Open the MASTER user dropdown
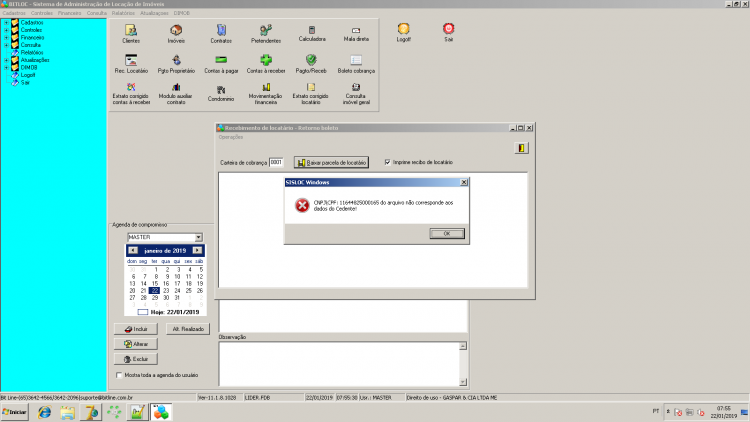 click(x=198, y=237)
